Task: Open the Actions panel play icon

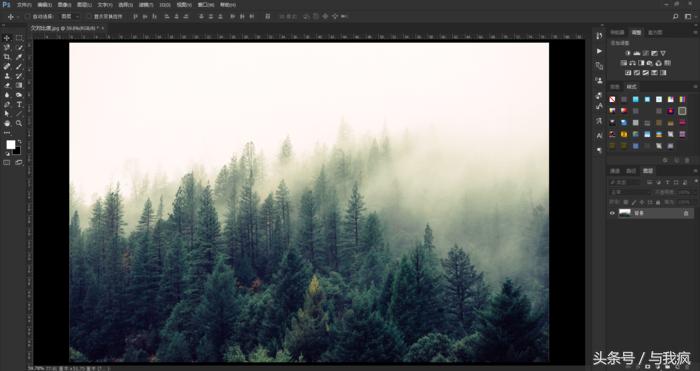Action: (599, 51)
